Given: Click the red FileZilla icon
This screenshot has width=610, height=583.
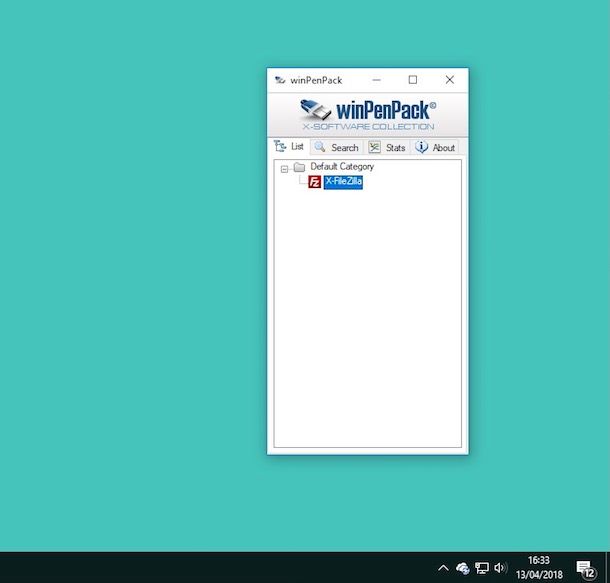Looking at the screenshot, I should pos(315,182).
